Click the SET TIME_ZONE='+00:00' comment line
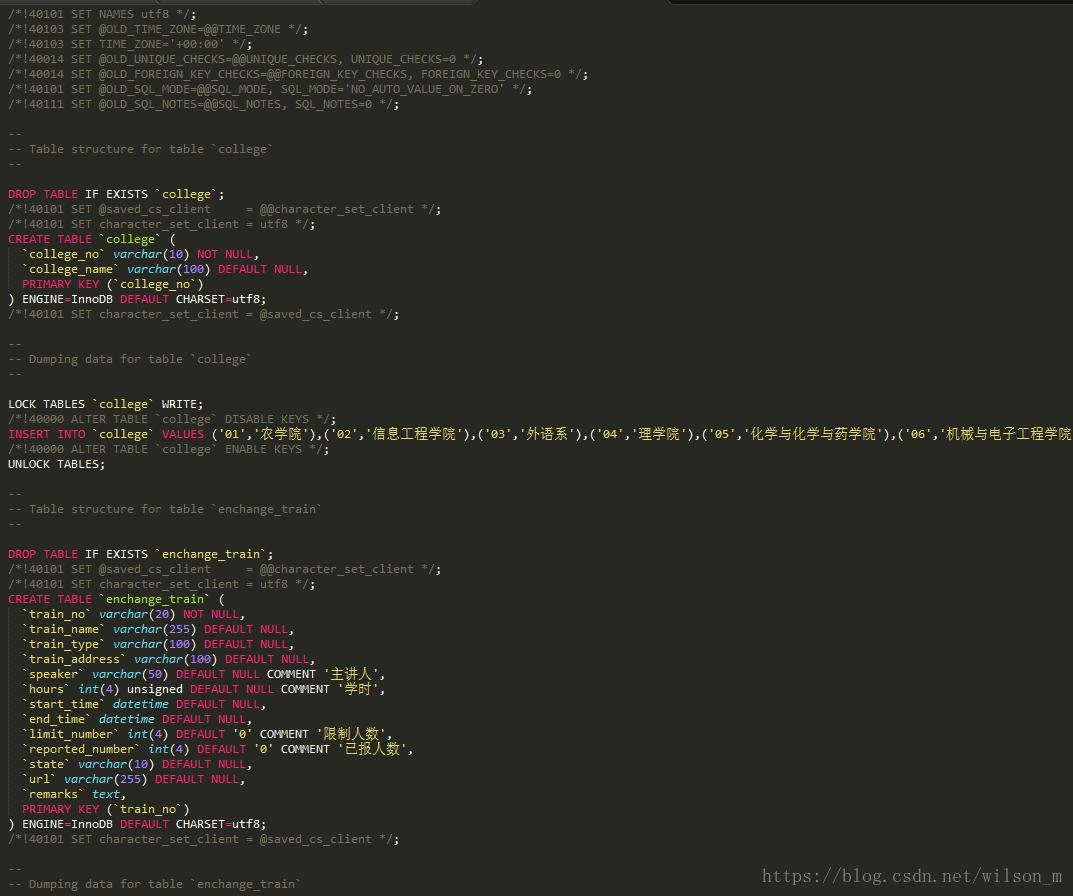This screenshot has width=1073, height=896. coord(130,44)
